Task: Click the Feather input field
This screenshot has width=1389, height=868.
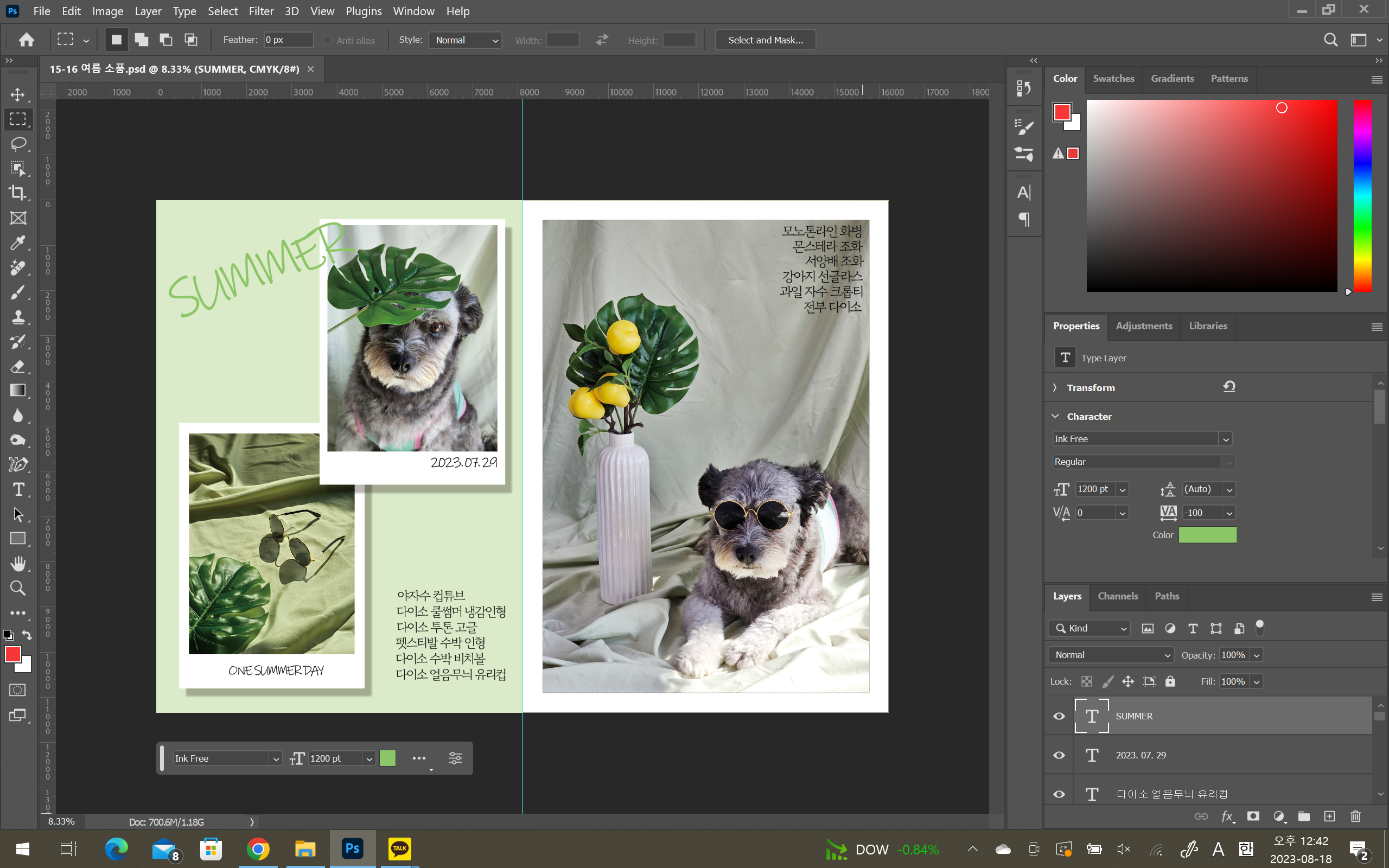Action: point(289,40)
